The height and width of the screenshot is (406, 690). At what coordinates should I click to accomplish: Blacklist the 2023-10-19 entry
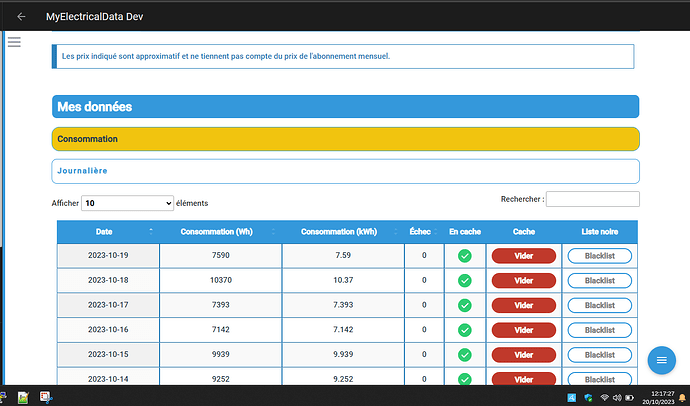(x=599, y=256)
